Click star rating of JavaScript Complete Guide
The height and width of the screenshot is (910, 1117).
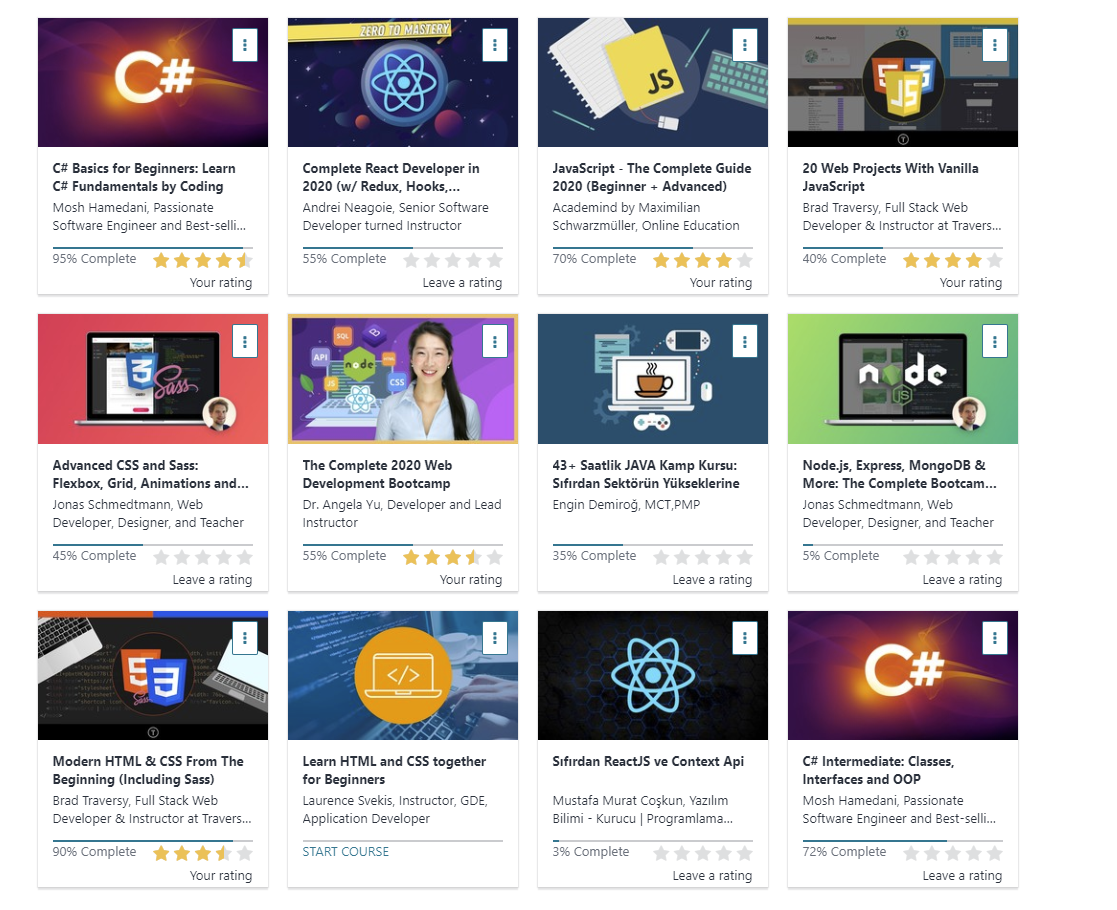703,260
